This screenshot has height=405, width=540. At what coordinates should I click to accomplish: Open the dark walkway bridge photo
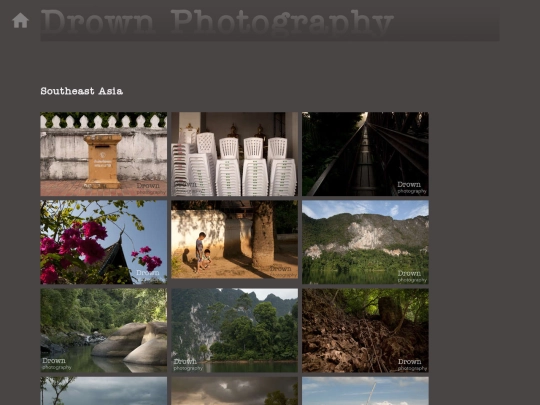click(365, 154)
